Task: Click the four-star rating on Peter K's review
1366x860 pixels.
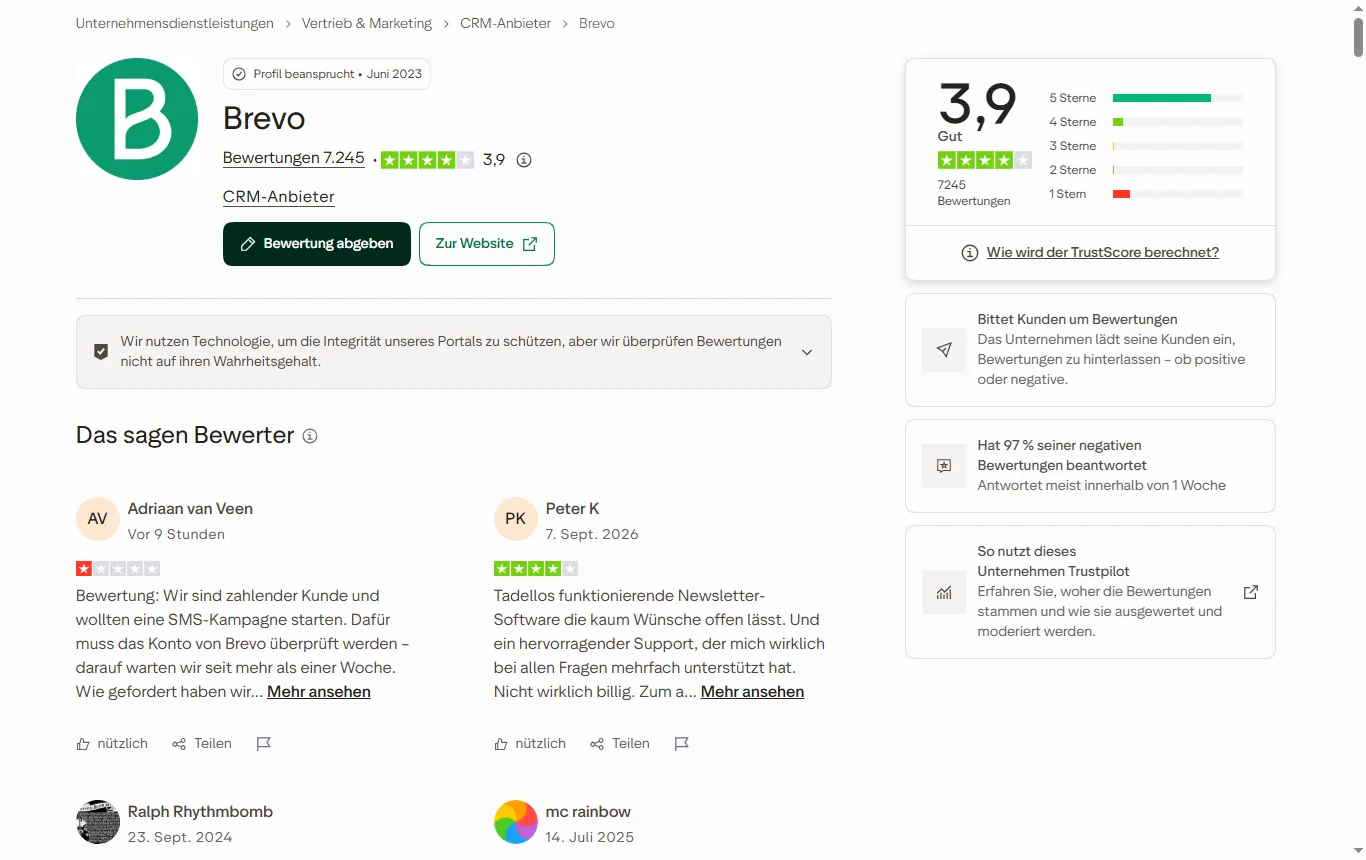Action: point(536,569)
